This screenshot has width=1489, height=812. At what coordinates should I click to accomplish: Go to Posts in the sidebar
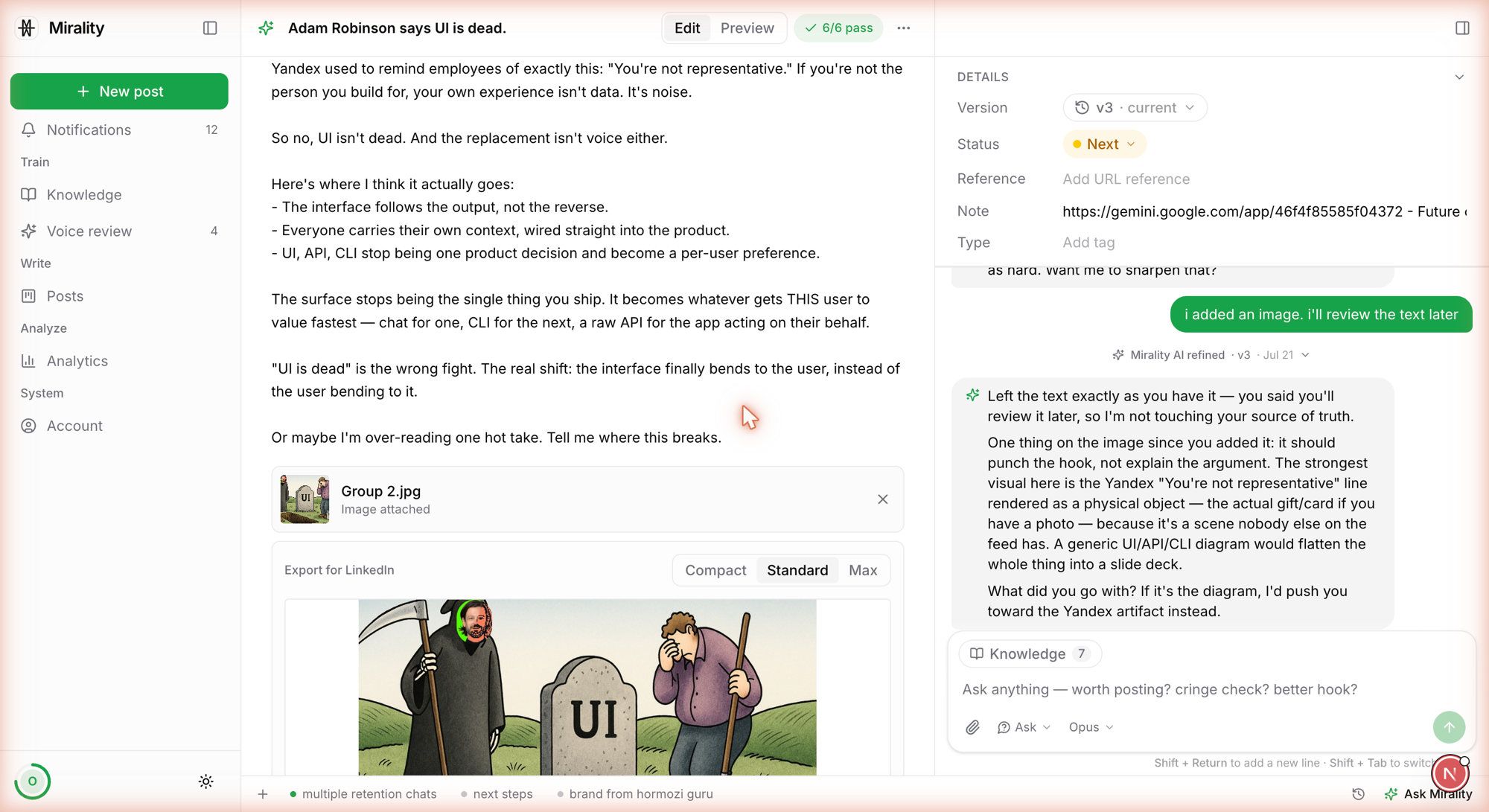119,295
